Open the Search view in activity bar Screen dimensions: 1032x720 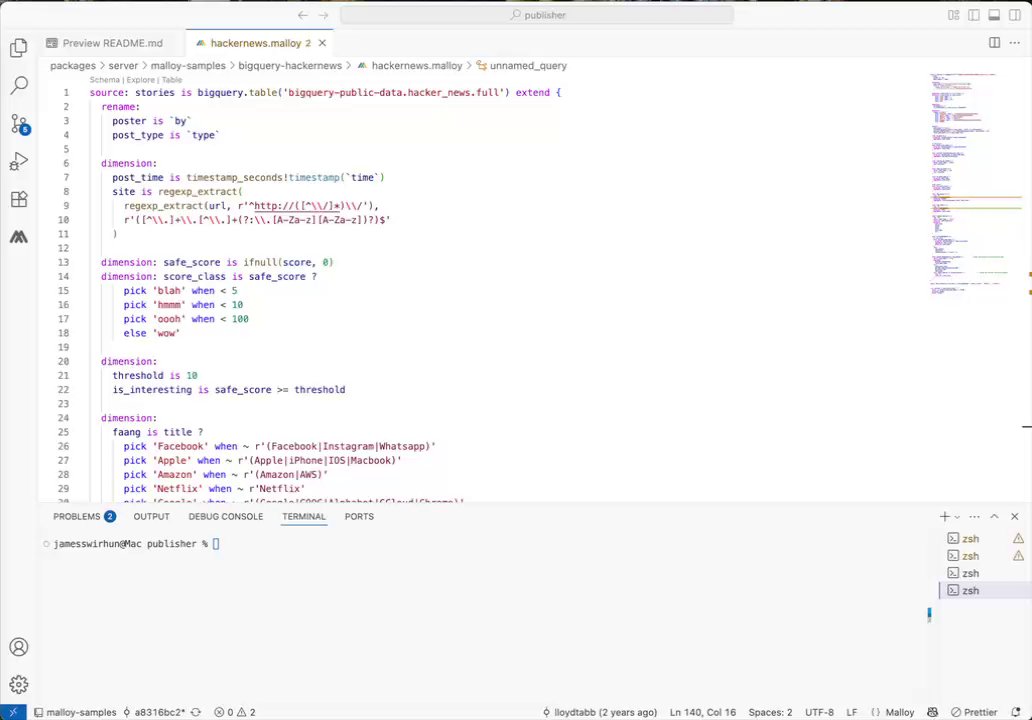[19, 85]
